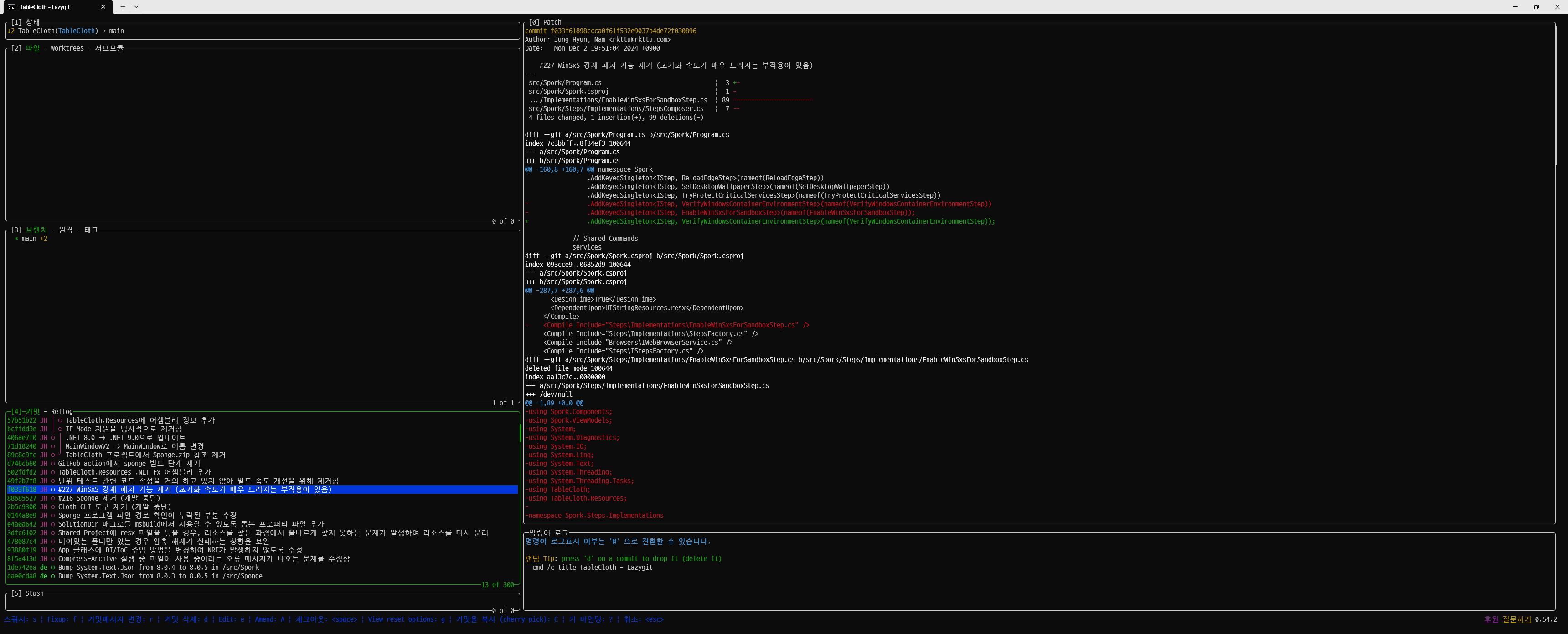Click the Amend: A keybinding
This screenshot has height=634, width=1568.
tap(270, 619)
